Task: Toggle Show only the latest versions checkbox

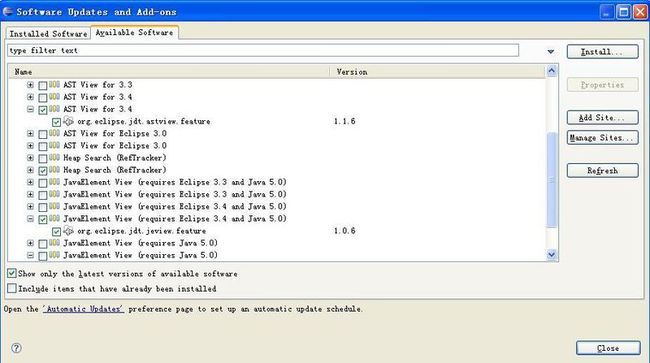Action: coord(12,273)
